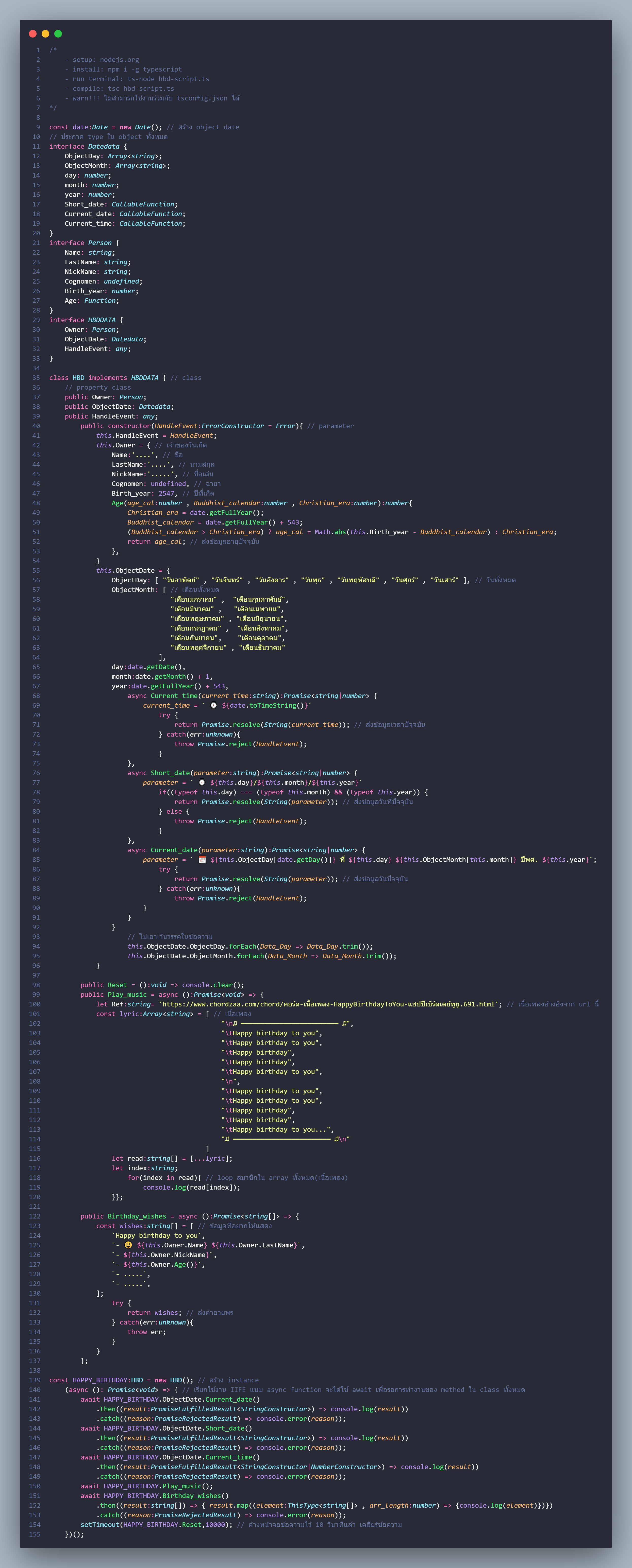Click the 'public Play_music' method name
Viewport: 632px width, 1568px height.
point(127,994)
